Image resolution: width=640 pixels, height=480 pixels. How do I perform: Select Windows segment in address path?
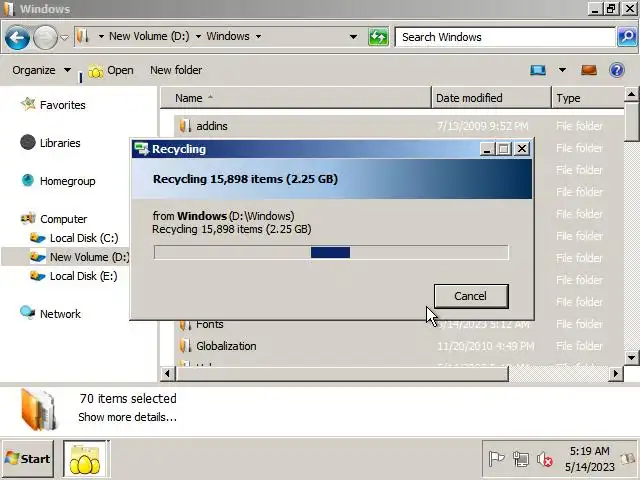[x=228, y=36]
